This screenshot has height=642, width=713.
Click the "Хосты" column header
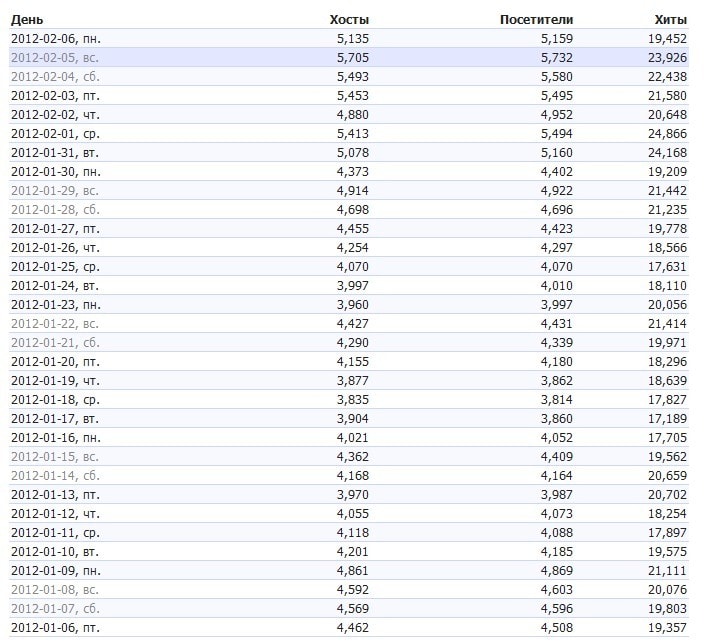coord(349,19)
